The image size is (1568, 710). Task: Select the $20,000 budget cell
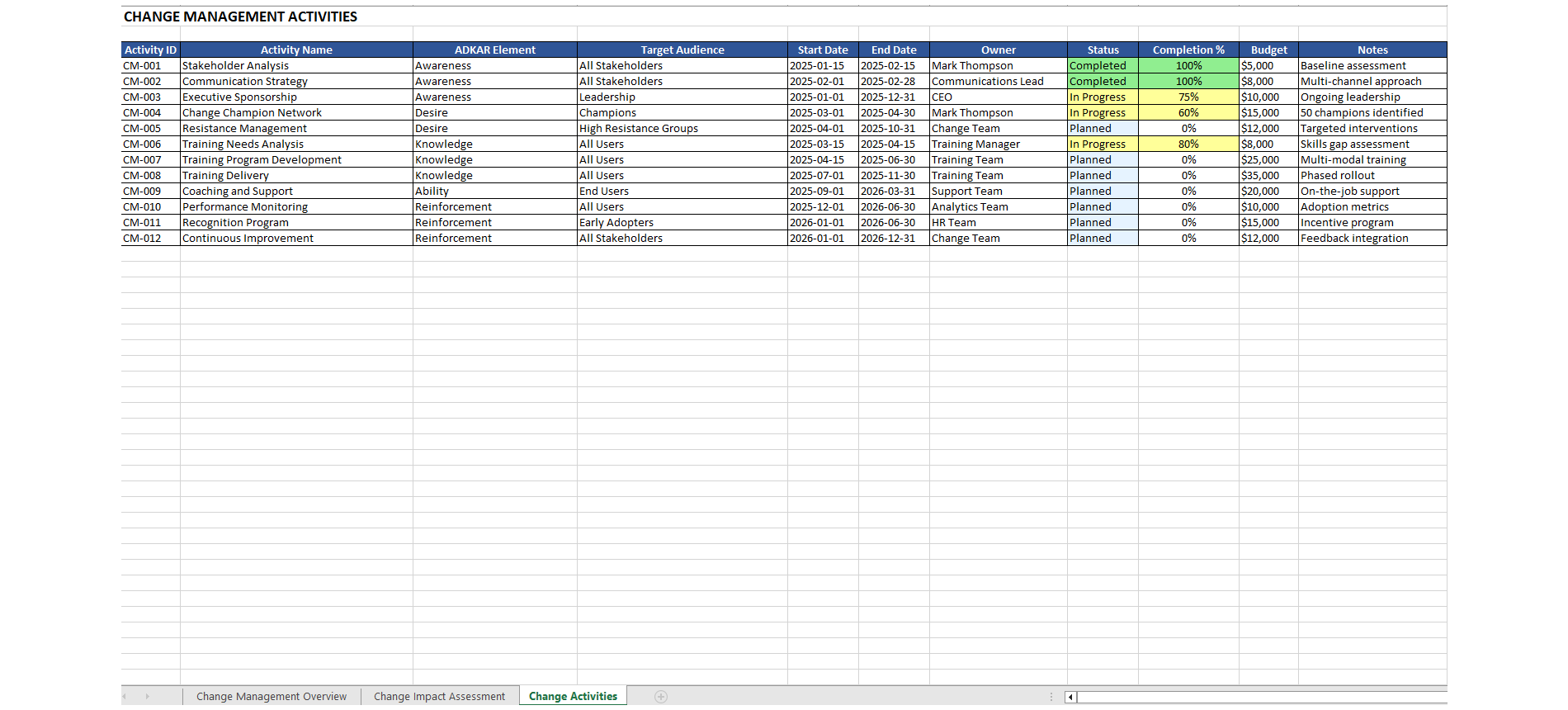click(1268, 192)
